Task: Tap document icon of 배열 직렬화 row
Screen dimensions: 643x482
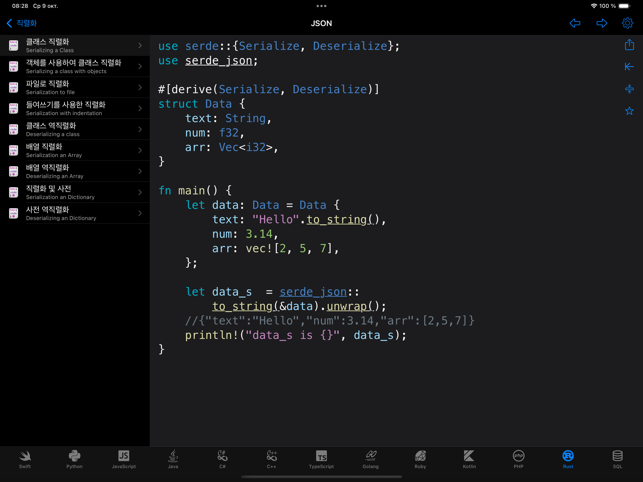Action: tap(14, 150)
